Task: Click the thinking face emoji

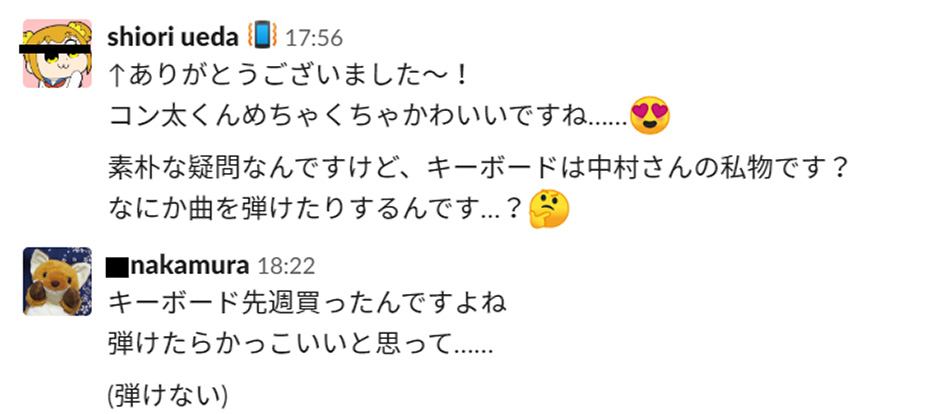Action: (549, 209)
